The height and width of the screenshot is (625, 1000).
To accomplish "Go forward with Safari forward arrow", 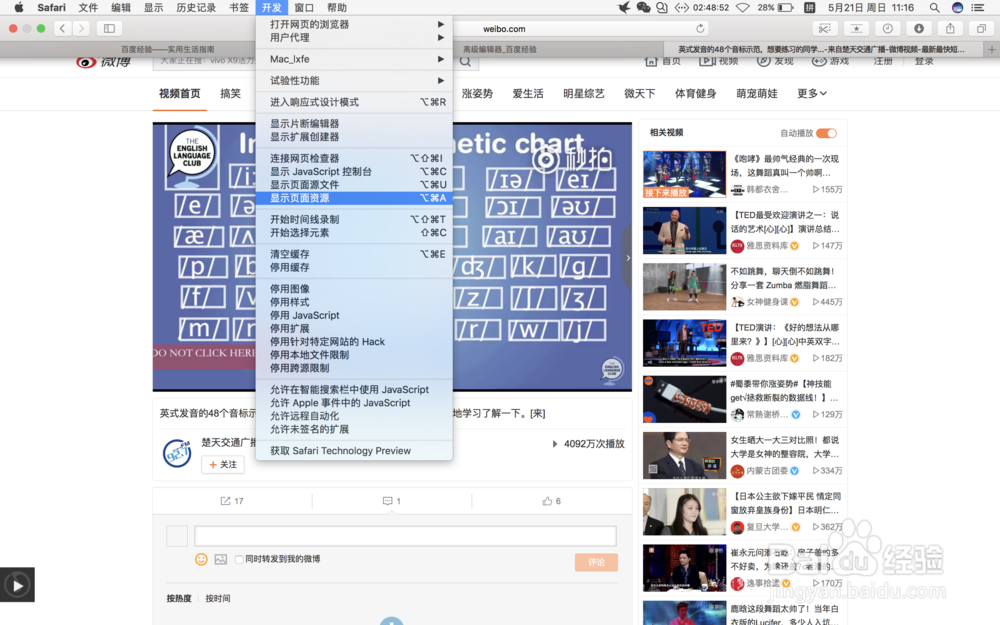I will click(x=81, y=28).
